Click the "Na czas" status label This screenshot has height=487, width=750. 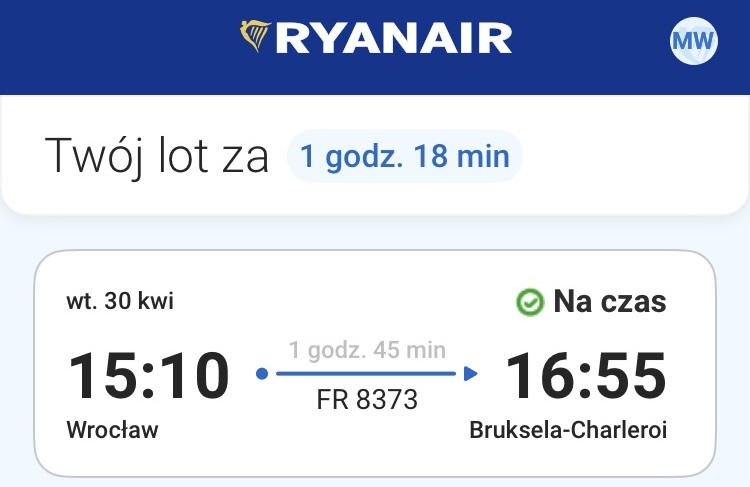coord(609,301)
